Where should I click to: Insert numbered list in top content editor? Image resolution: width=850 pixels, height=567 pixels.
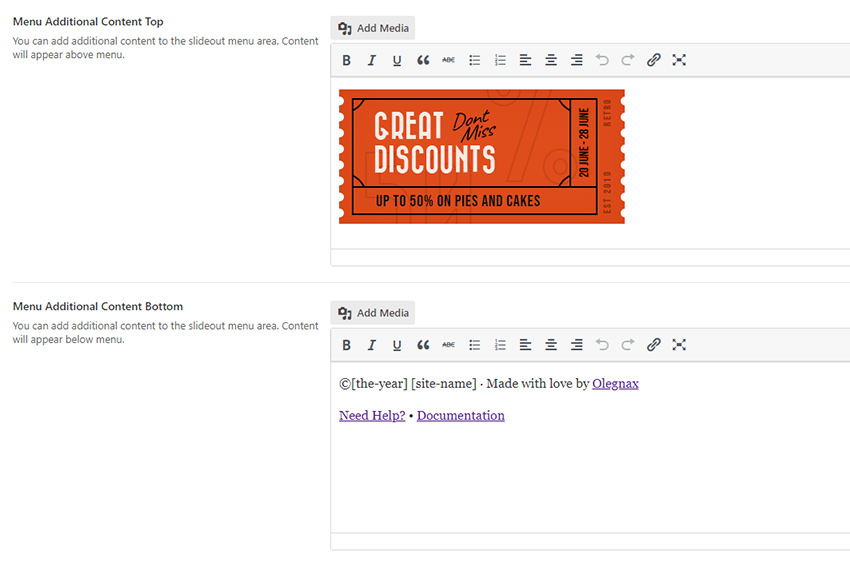(x=500, y=60)
